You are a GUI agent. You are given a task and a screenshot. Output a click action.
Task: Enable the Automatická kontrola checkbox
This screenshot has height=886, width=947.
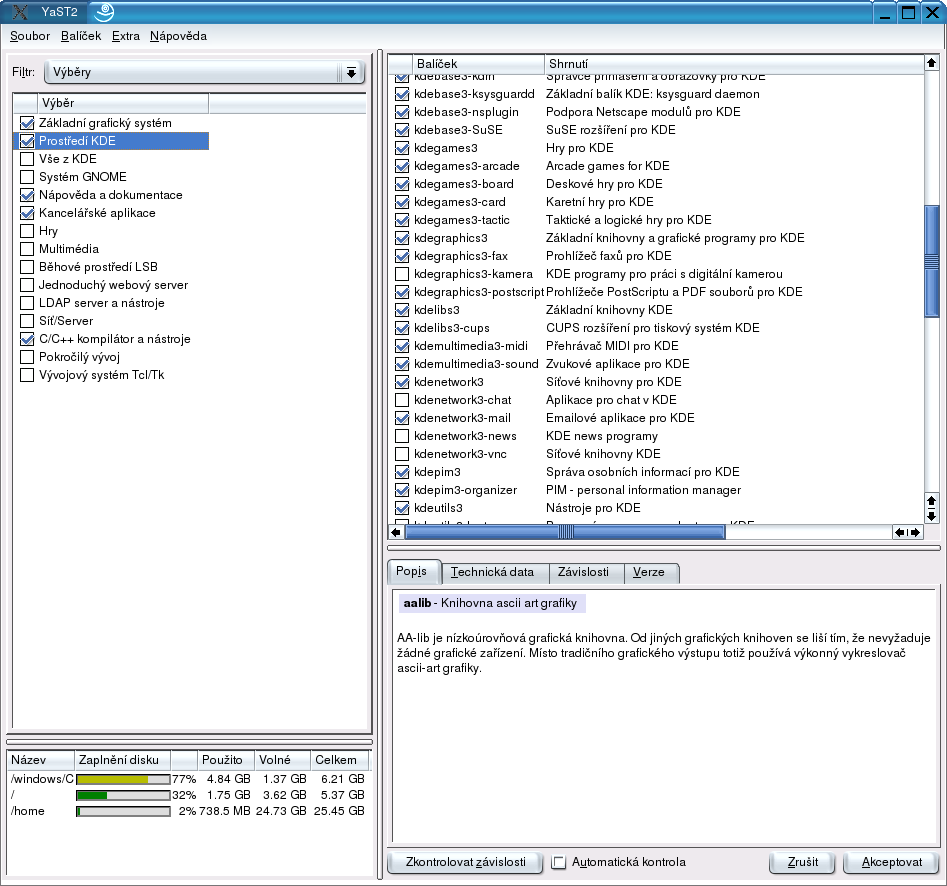pos(559,862)
